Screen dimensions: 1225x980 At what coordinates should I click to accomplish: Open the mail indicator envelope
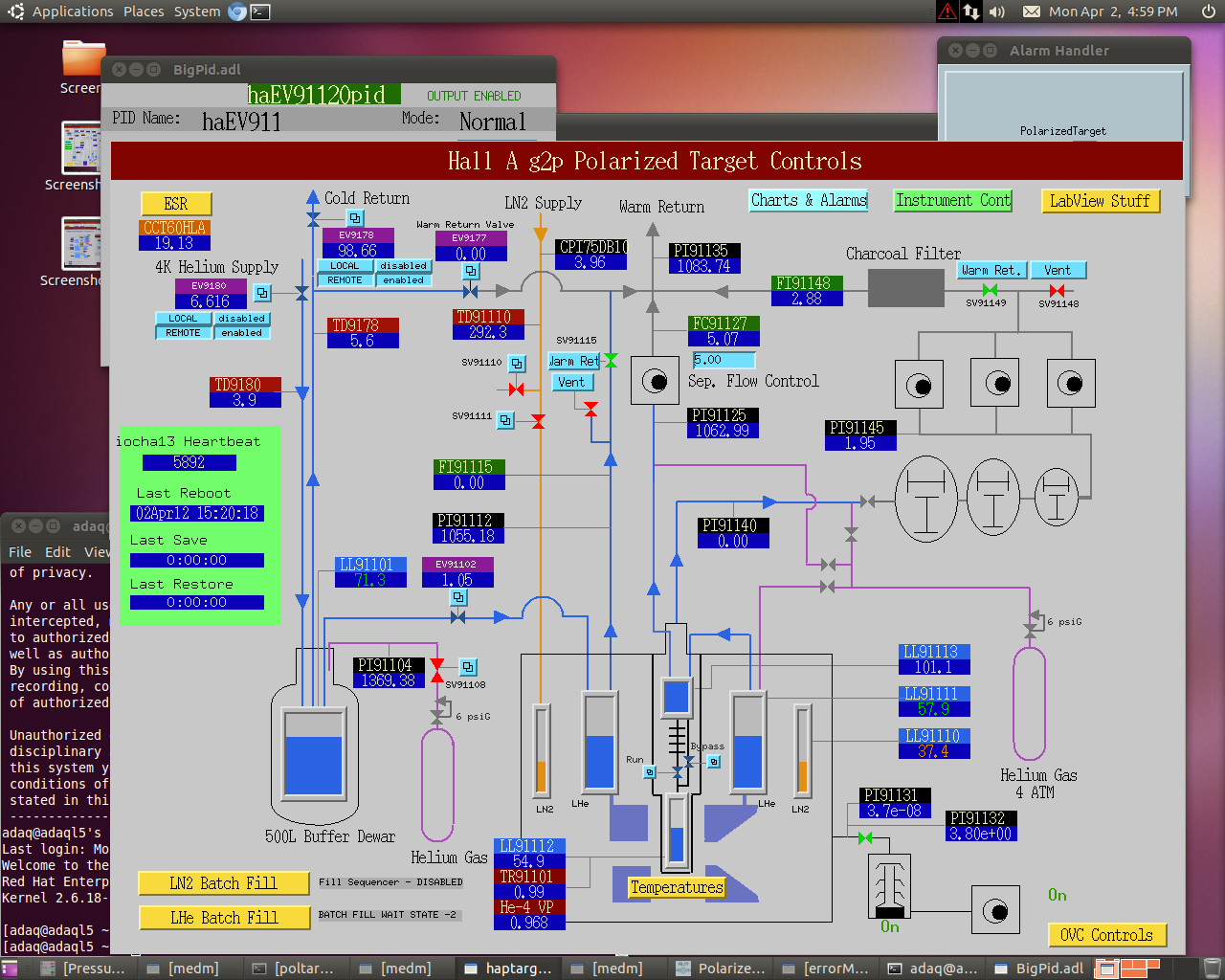tap(1032, 11)
